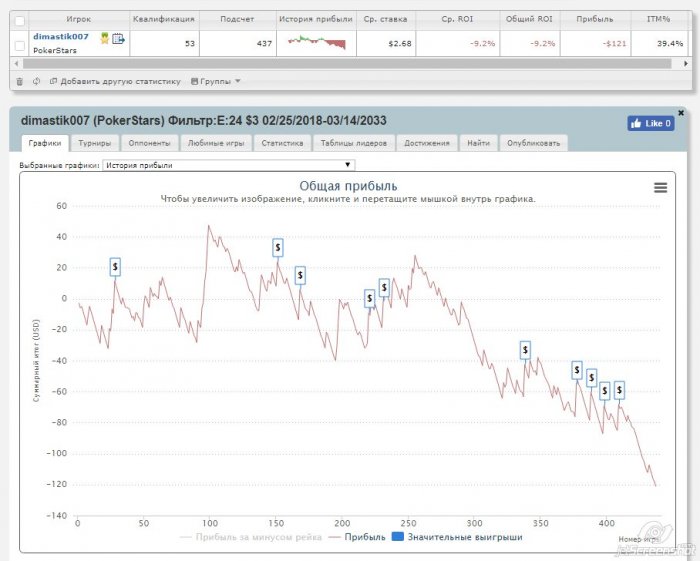The image size is (700, 561).
Task: Expand the 'Группы' dropdown
Action: tap(216, 81)
